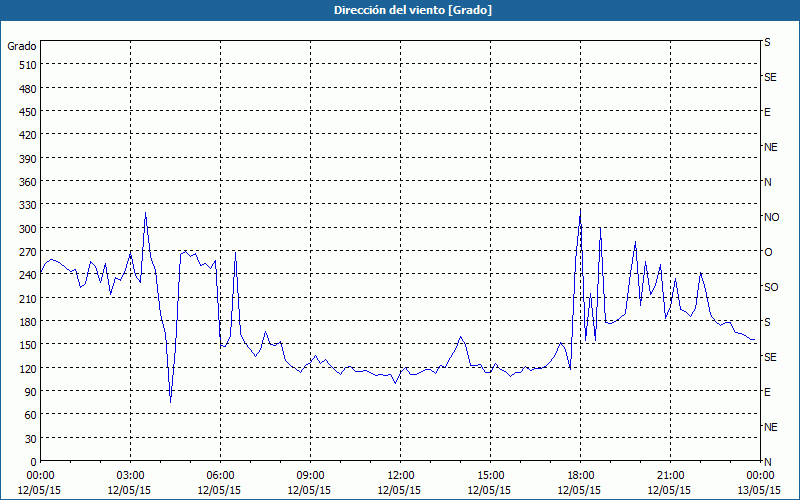Click the 180 degree axis label

click(28, 322)
